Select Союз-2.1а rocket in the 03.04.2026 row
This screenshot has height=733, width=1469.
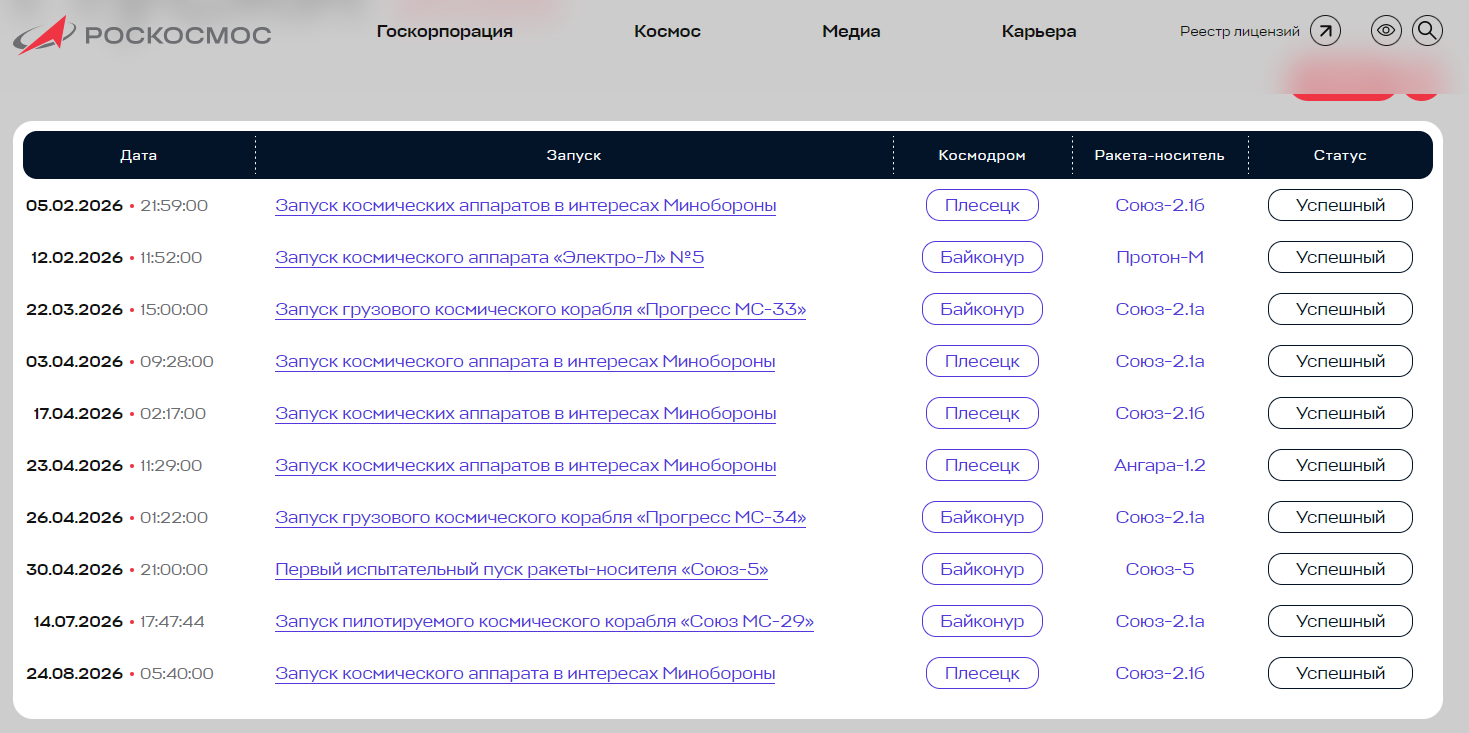[1160, 362]
